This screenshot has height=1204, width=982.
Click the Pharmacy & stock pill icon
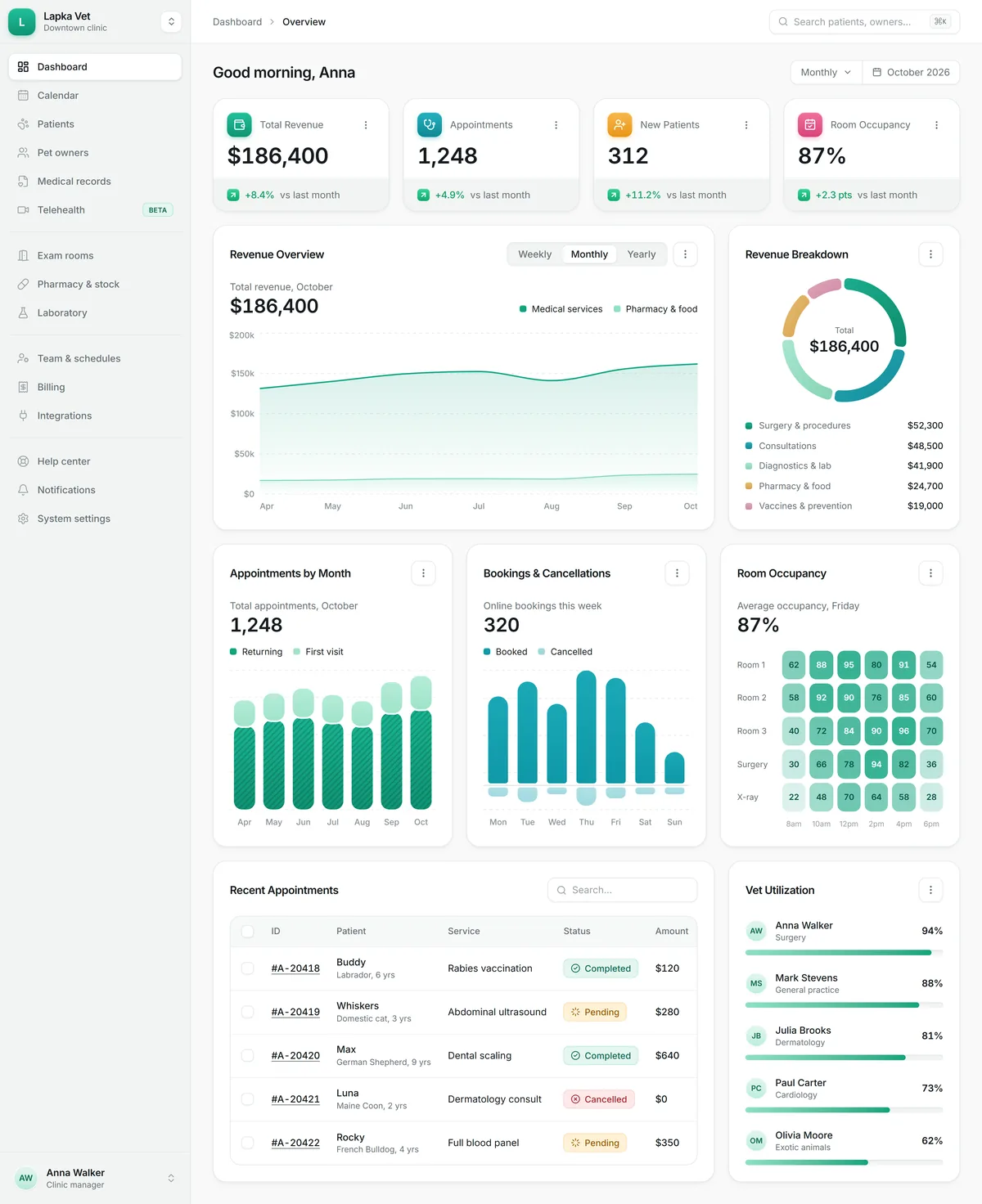click(x=23, y=284)
